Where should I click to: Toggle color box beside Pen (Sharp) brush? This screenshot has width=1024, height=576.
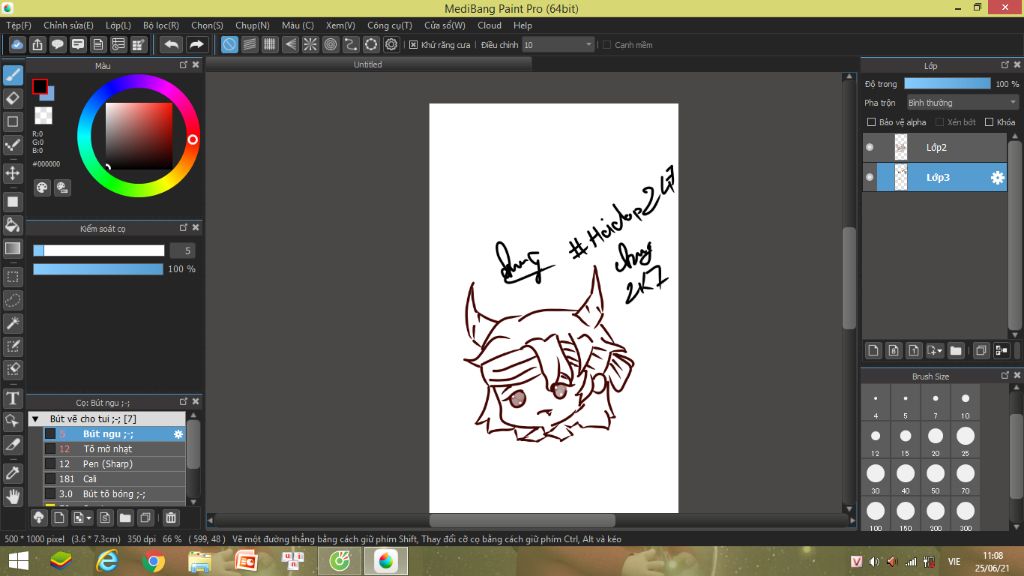[x=50, y=464]
